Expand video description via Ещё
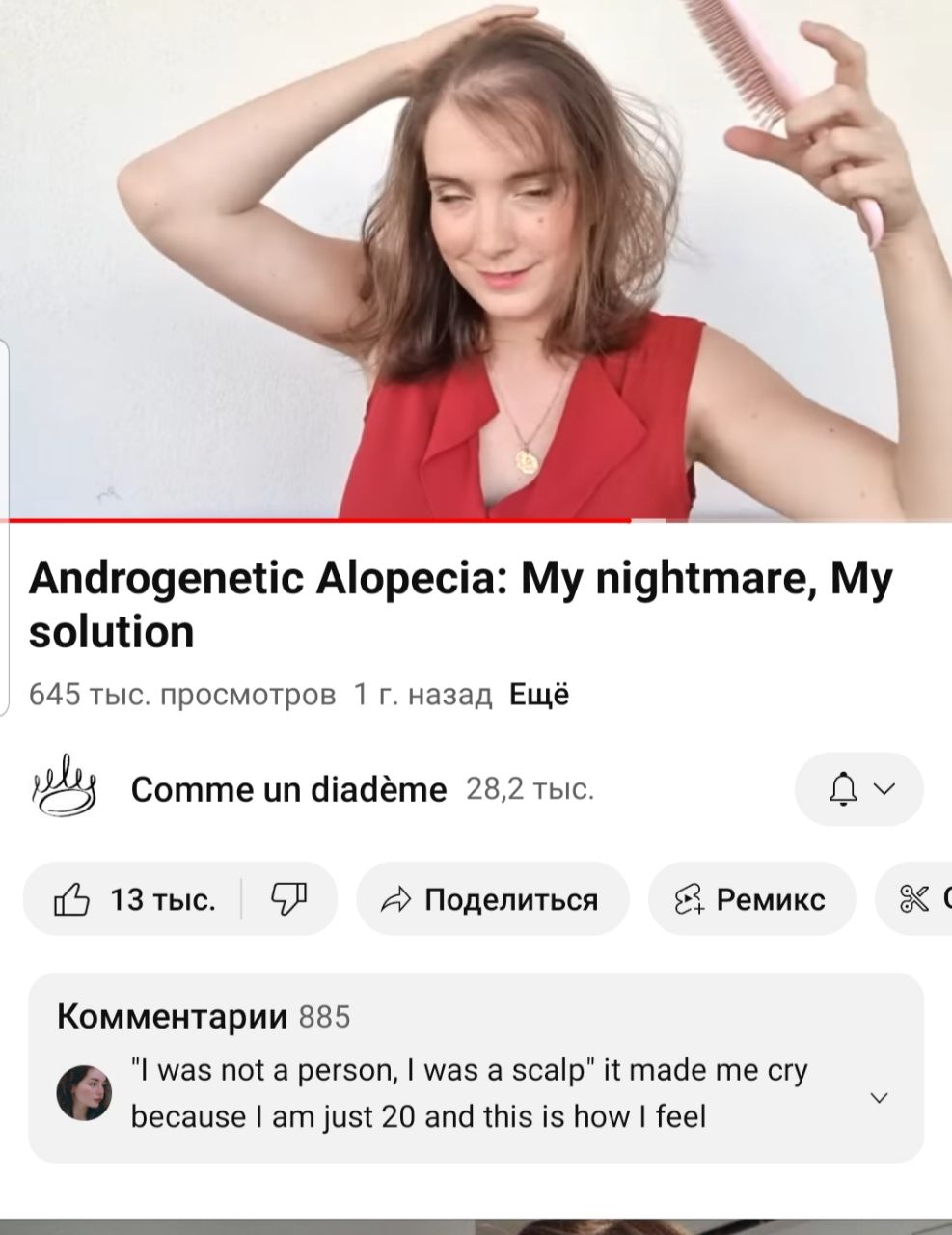This screenshot has height=1235, width=952. tap(539, 695)
